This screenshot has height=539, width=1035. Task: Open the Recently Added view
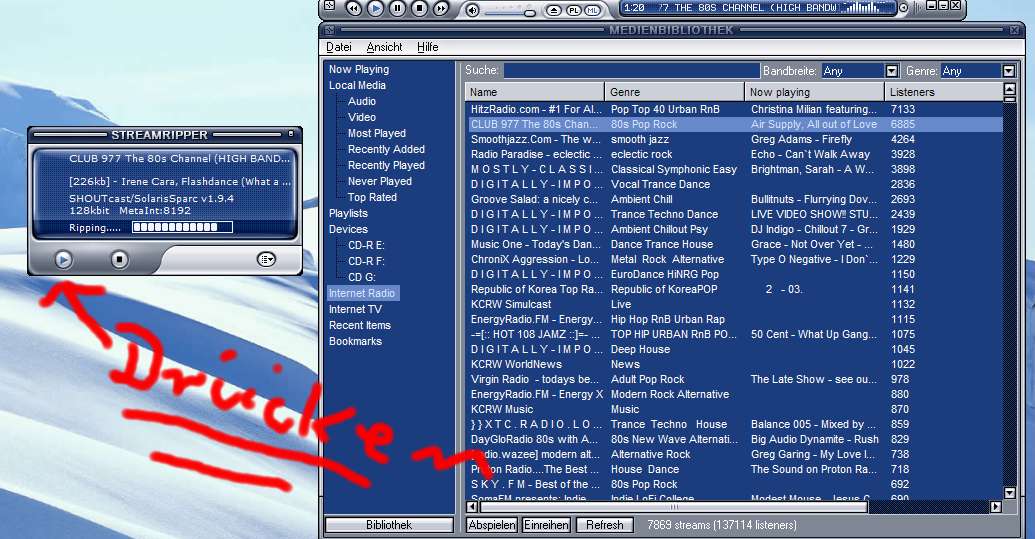pyautogui.click(x=386, y=149)
